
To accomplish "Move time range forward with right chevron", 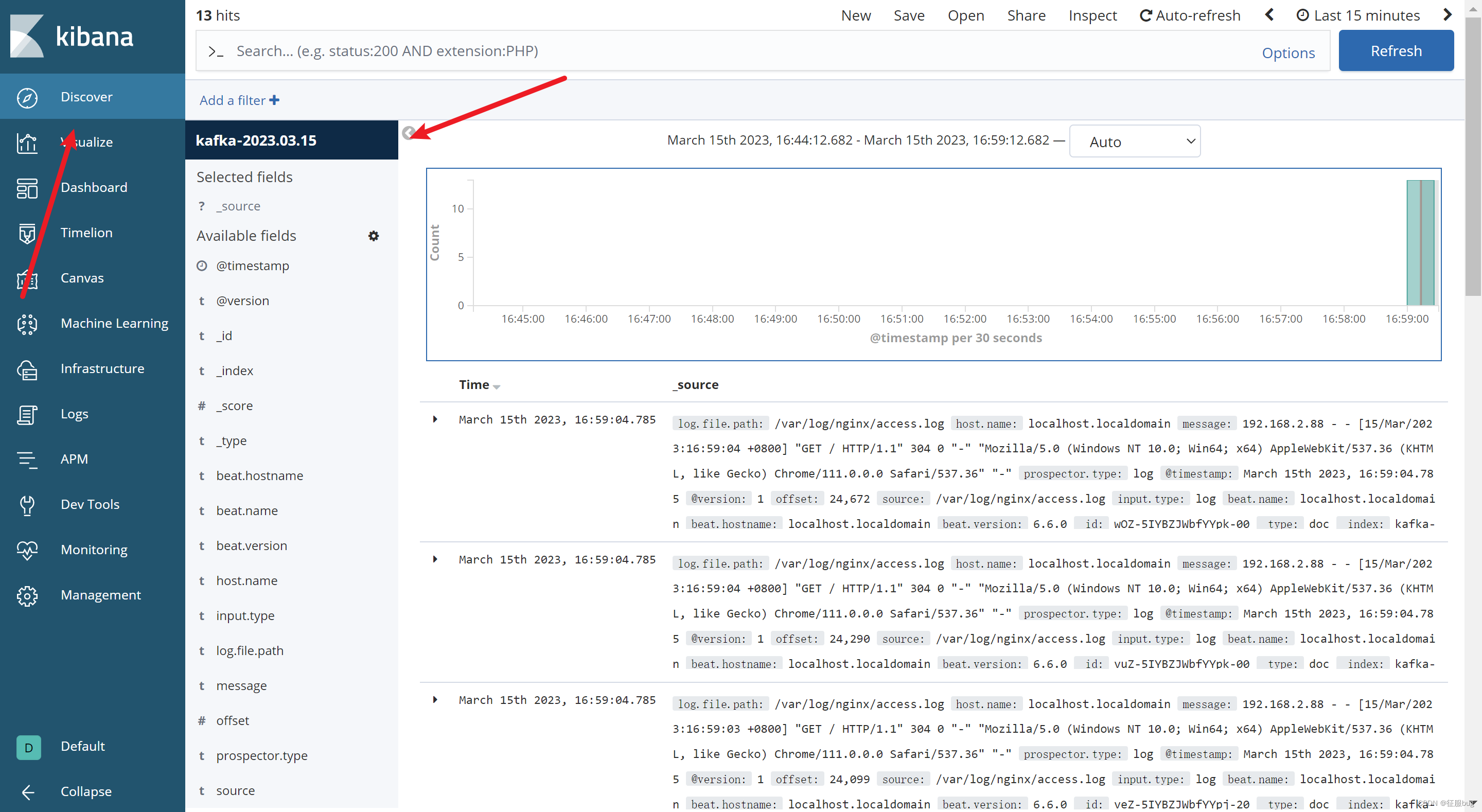I will (1448, 15).
